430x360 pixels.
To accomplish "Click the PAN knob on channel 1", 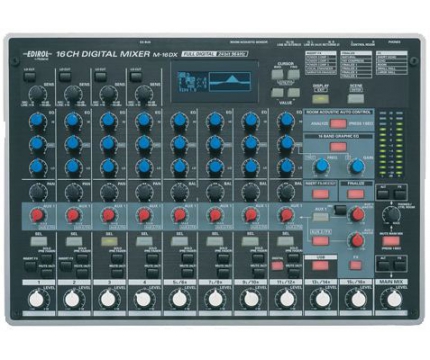I will click(37, 192).
